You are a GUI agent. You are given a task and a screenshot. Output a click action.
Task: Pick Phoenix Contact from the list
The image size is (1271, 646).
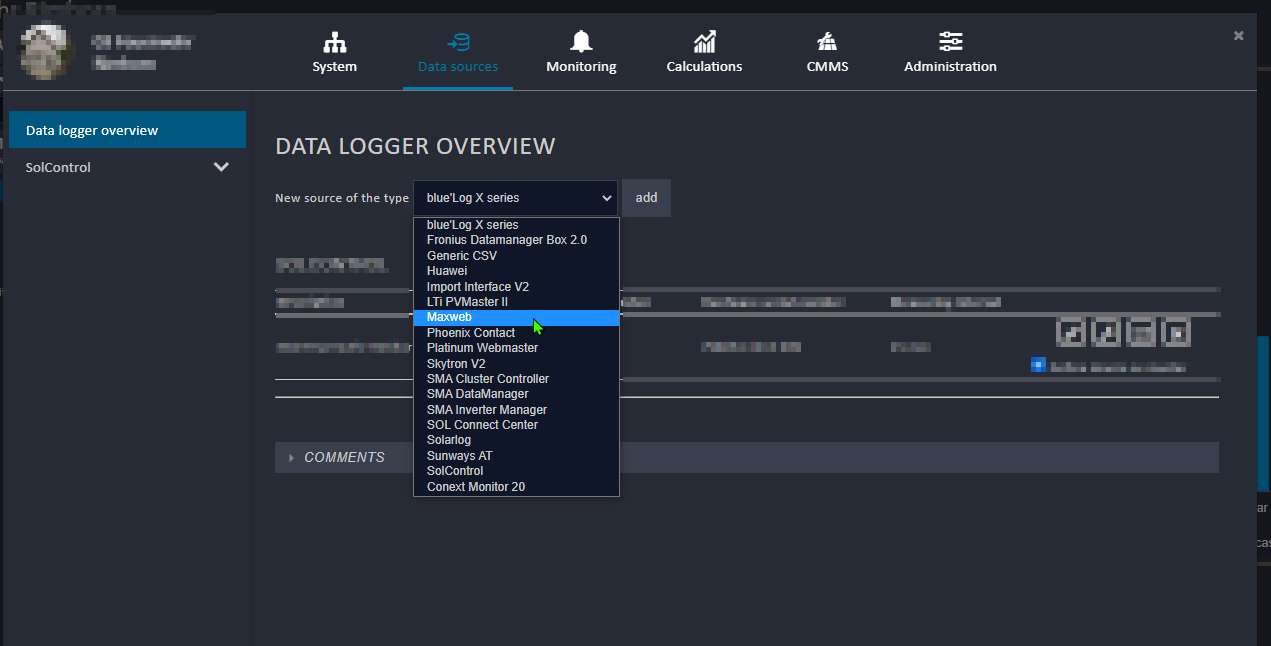coord(516,333)
